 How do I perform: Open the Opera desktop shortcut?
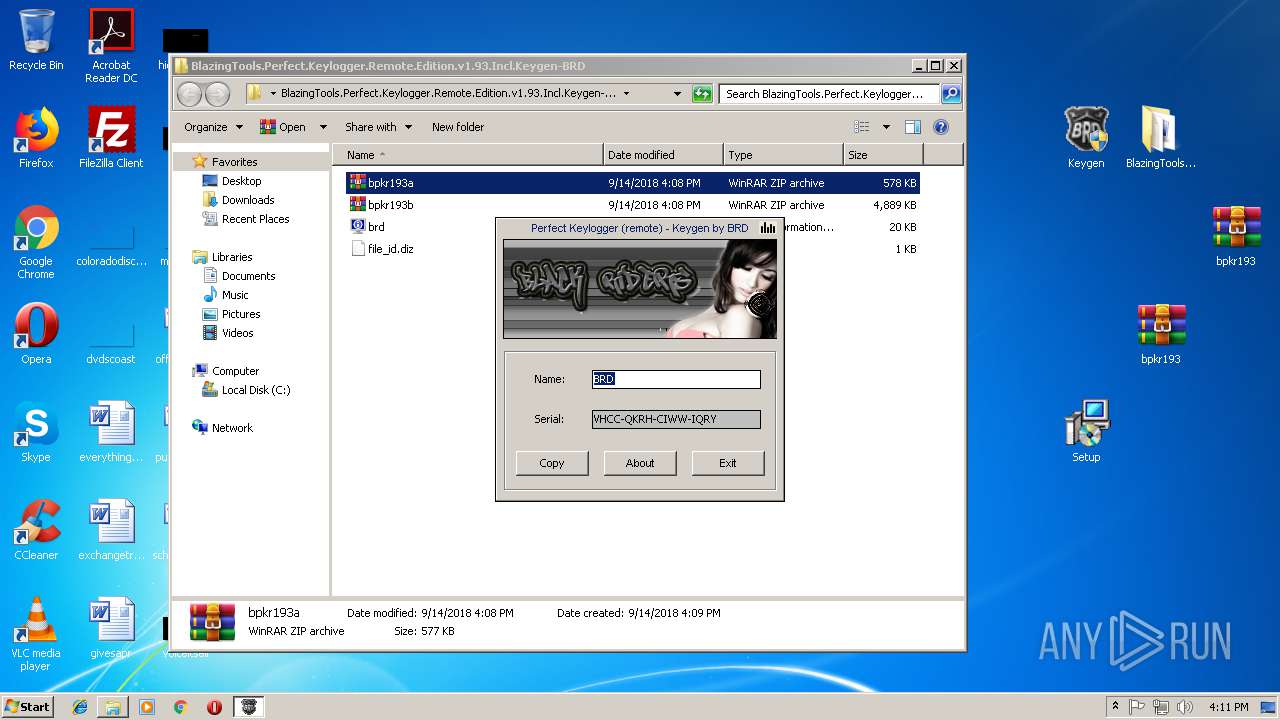coord(36,334)
